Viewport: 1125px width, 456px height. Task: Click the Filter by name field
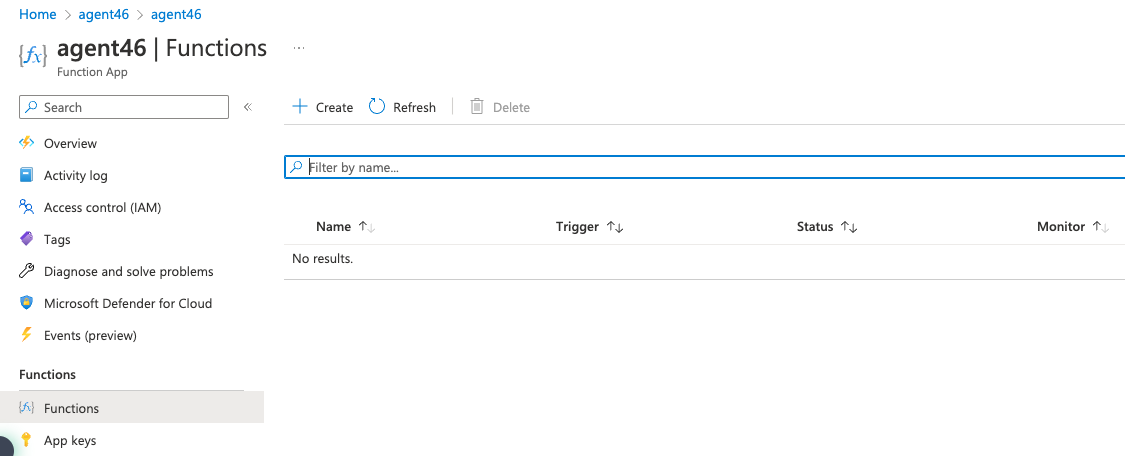(x=705, y=167)
